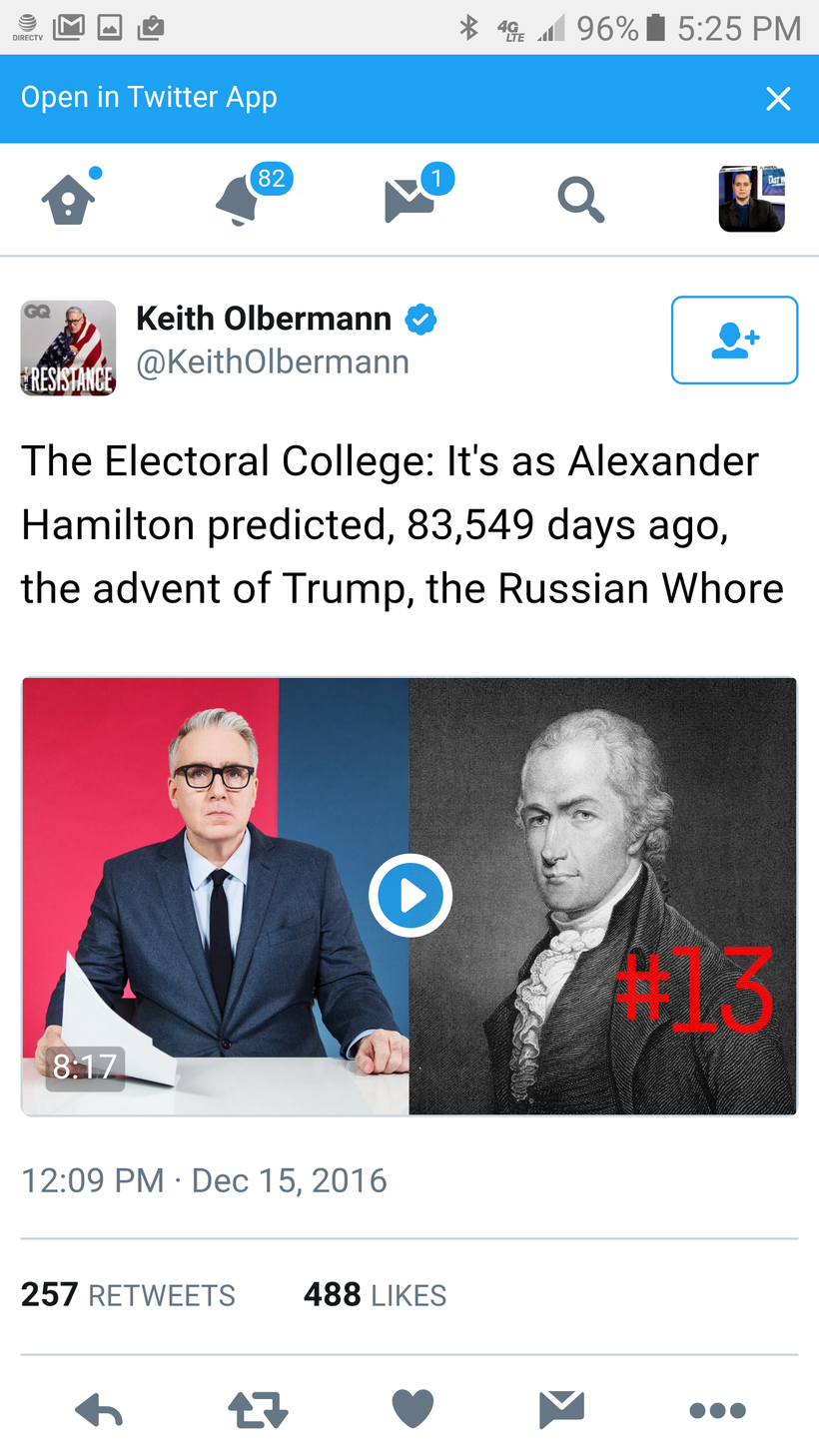Share tweet via direct message icon
819x1456 pixels.
click(561, 1409)
